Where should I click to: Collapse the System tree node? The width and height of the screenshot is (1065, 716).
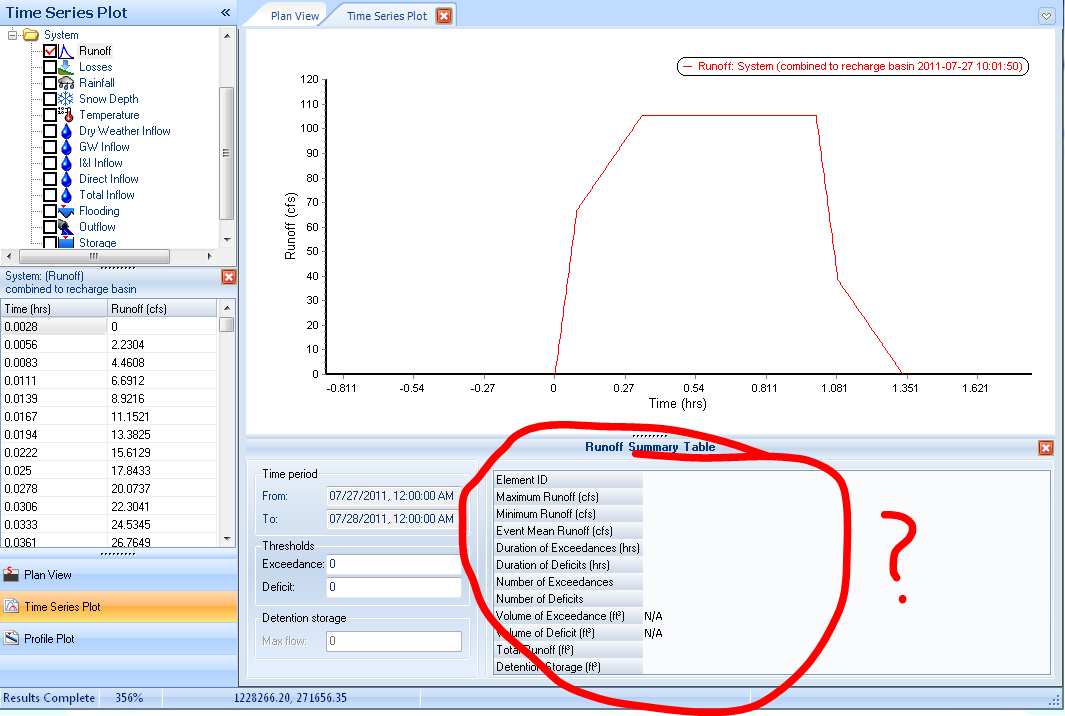pyautogui.click(x=12, y=35)
